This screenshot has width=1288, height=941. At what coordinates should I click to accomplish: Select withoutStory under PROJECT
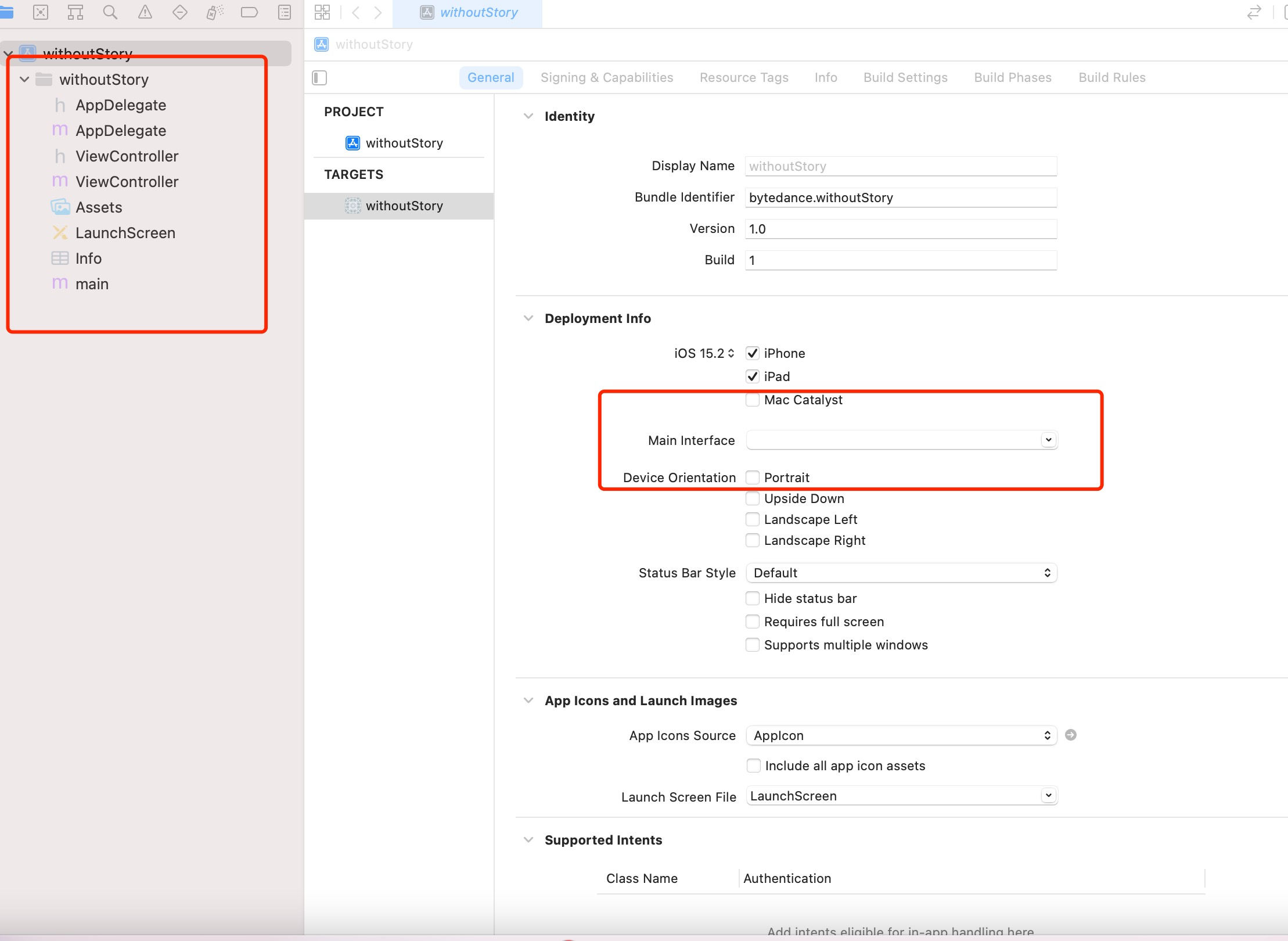[x=404, y=143]
